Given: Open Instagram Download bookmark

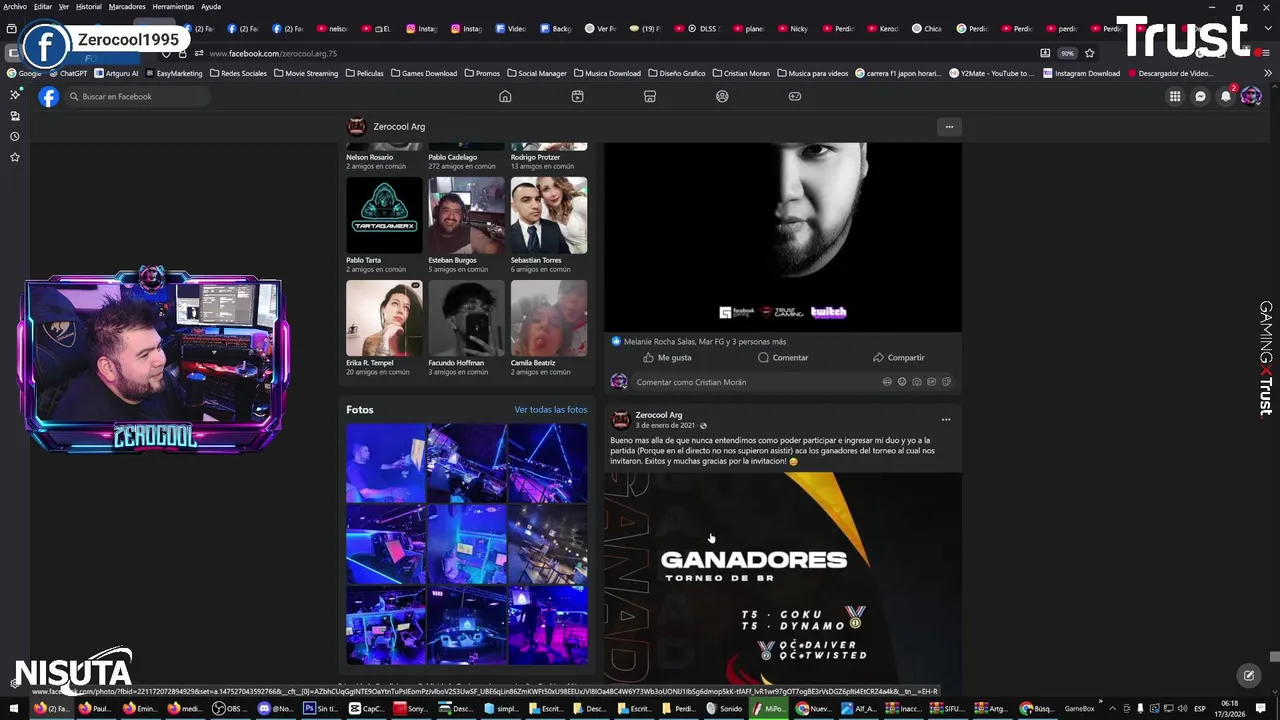Looking at the screenshot, I should click(x=1081, y=73).
